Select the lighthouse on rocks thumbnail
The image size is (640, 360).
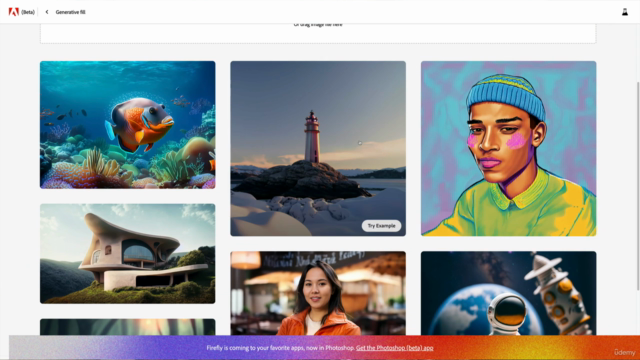[x=318, y=149]
